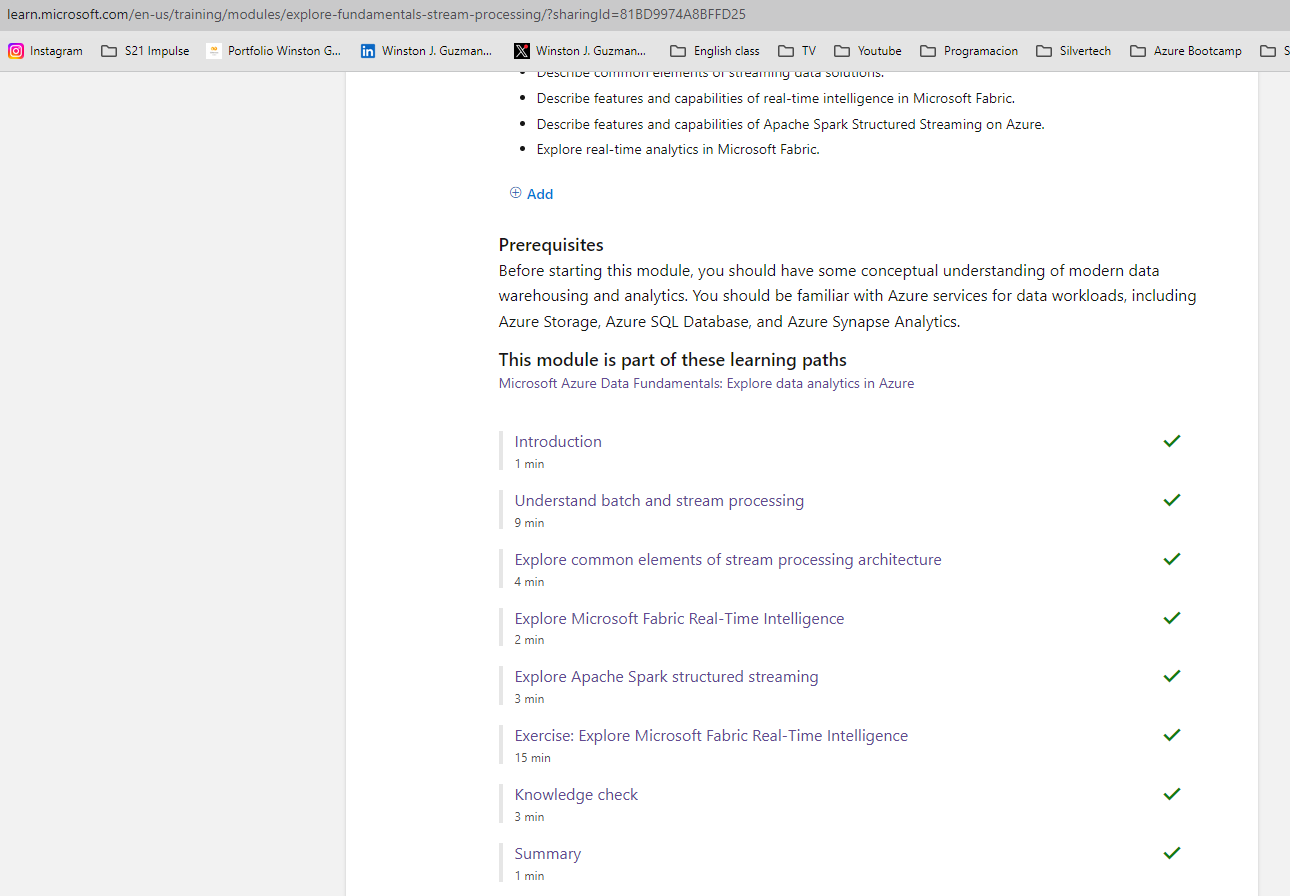
Task: Open the Portfolio Winston G... bookmark
Action: coord(274,51)
